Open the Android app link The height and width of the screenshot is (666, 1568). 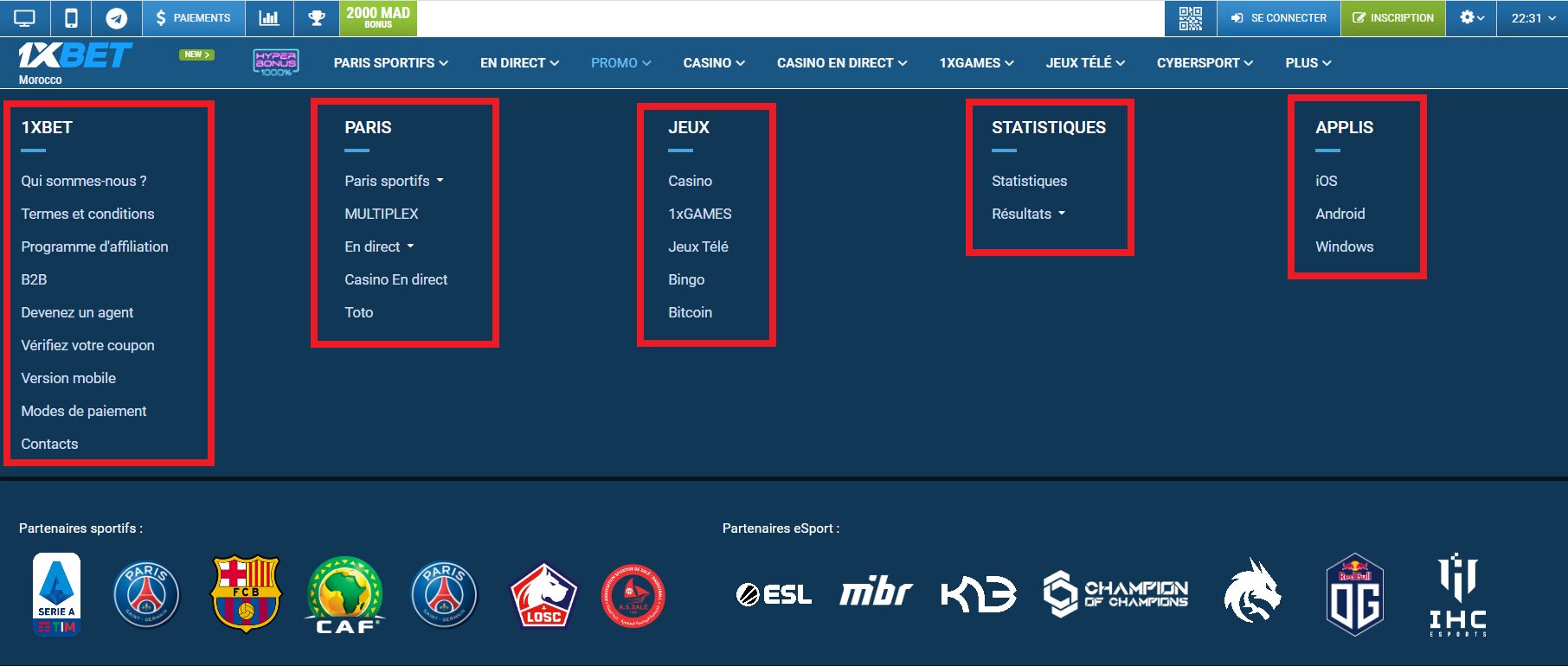click(1340, 214)
